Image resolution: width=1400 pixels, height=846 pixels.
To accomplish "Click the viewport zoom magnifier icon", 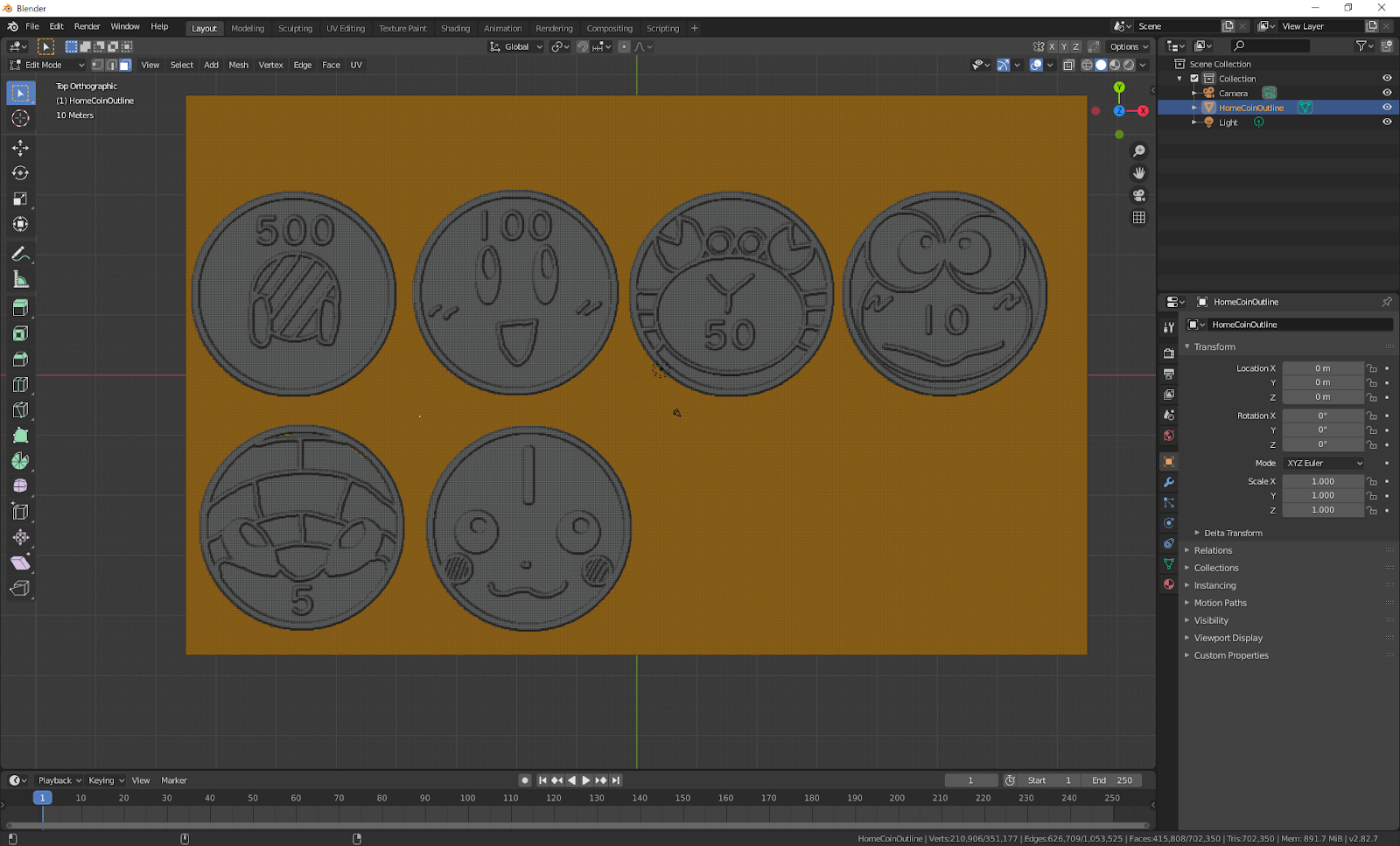I will [x=1138, y=151].
